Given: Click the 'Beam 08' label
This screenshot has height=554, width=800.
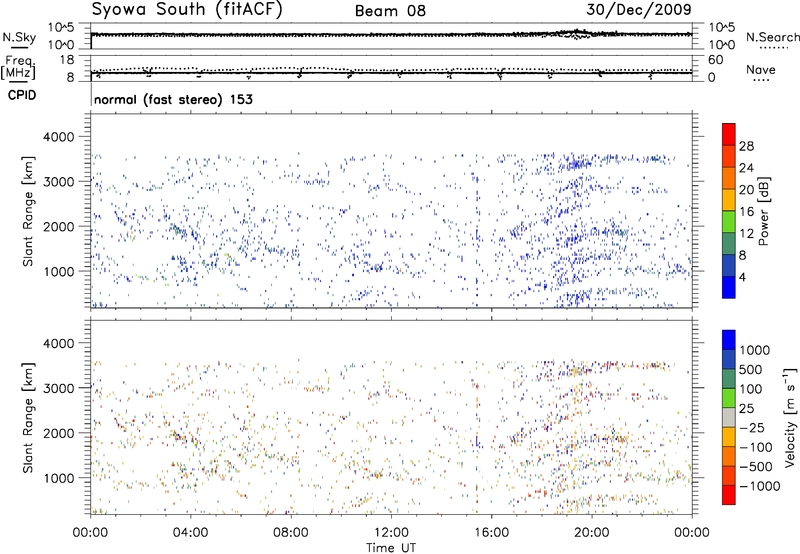Looking at the screenshot, I should coord(390,11).
